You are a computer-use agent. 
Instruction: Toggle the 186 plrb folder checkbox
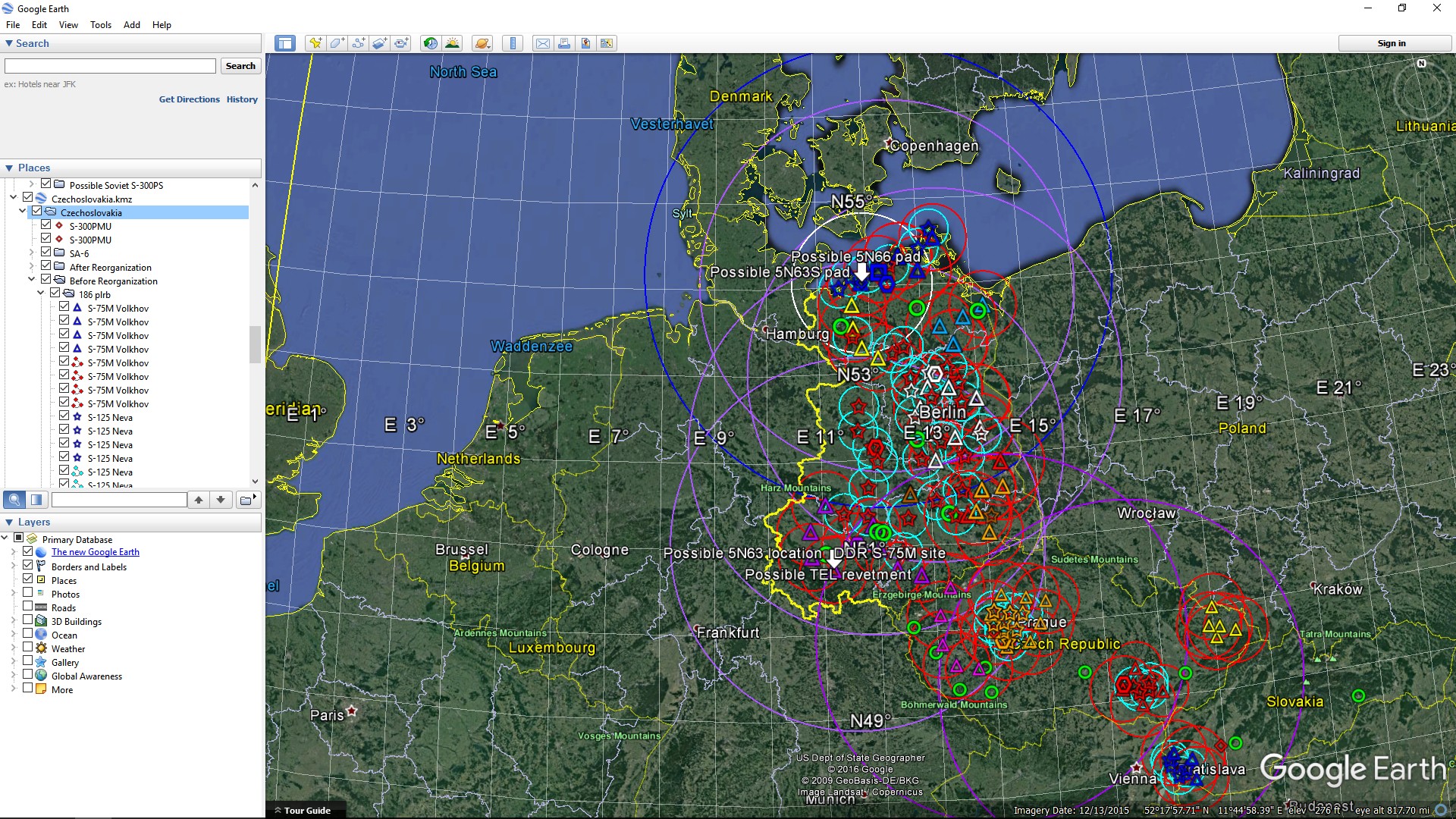[x=55, y=294]
